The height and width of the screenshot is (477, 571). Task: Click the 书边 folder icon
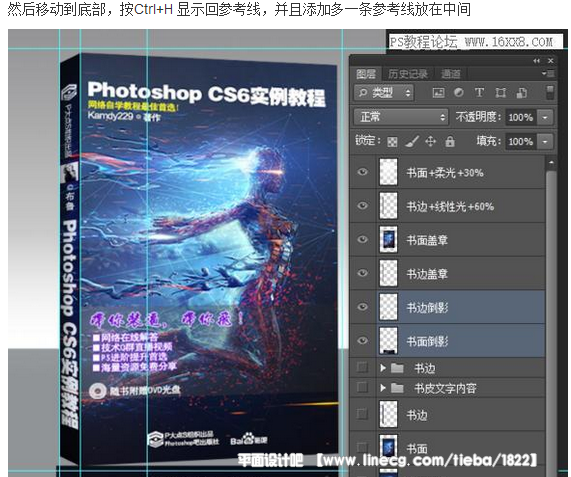(x=397, y=368)
